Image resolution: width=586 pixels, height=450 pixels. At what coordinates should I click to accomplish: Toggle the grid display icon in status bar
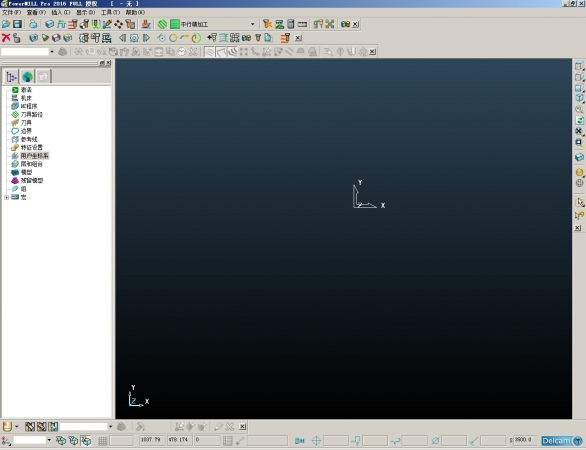point(102,441)
